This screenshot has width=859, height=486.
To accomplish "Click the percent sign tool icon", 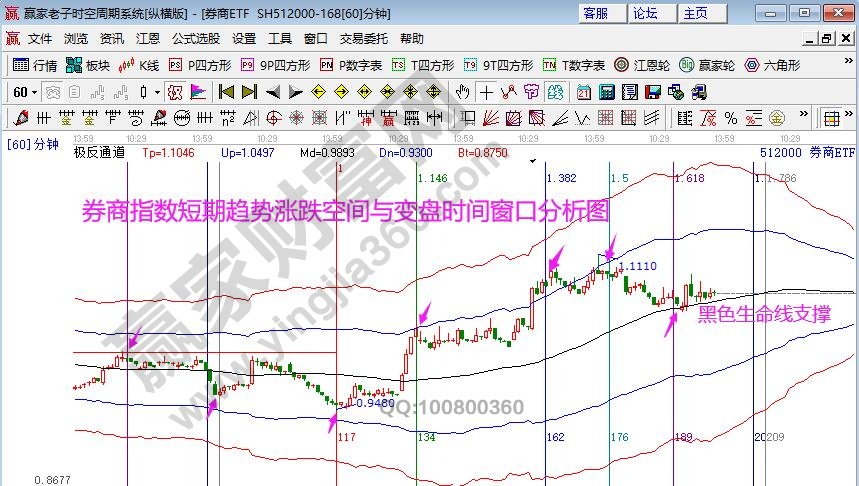I will pyautogui.click(x=731, y=118).
